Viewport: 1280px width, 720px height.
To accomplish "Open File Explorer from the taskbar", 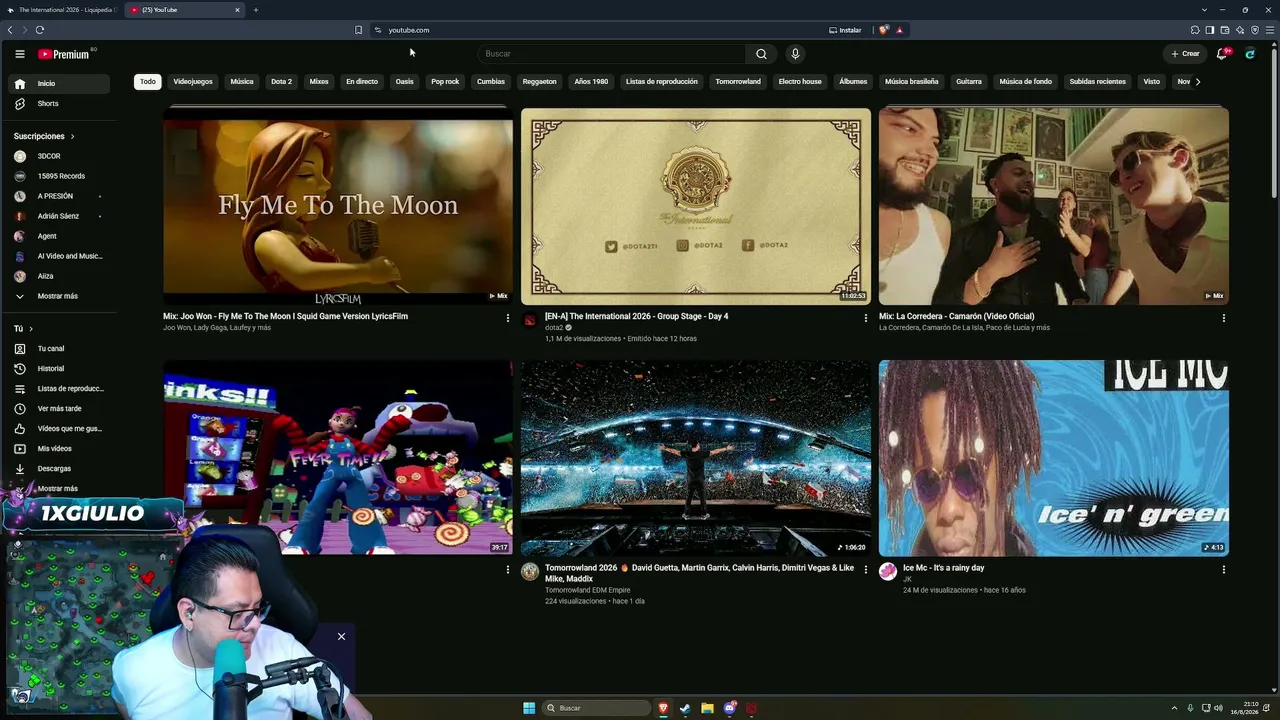I will point(707,708).
